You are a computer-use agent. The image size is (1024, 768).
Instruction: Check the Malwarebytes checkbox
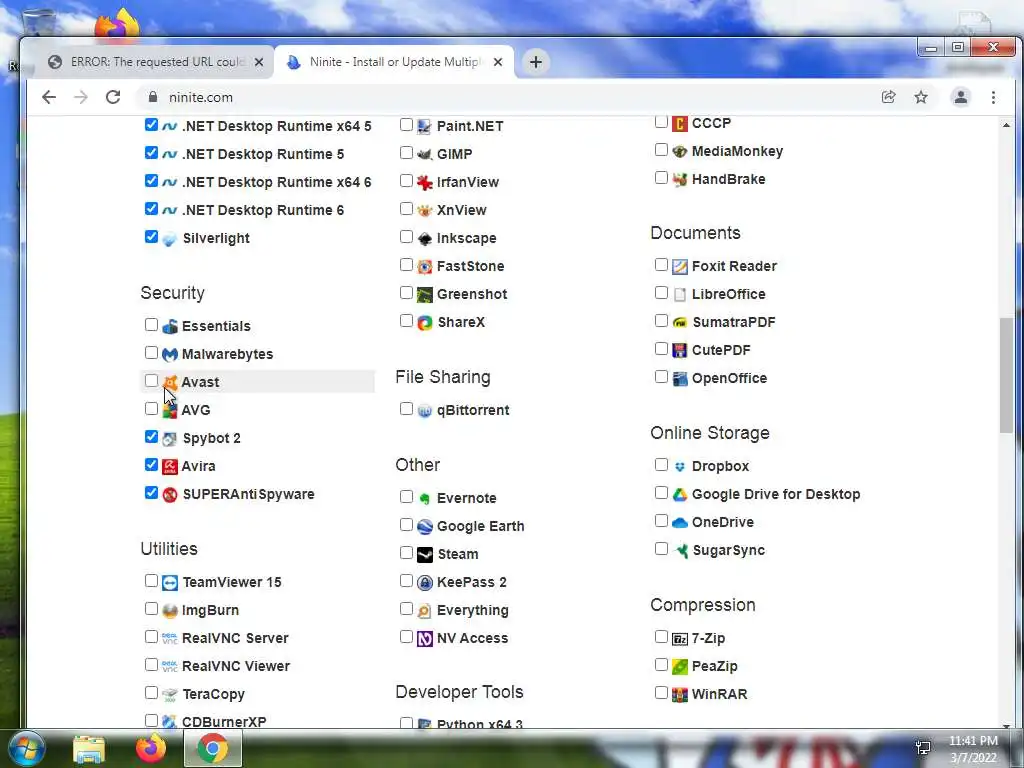click(151, 353)
